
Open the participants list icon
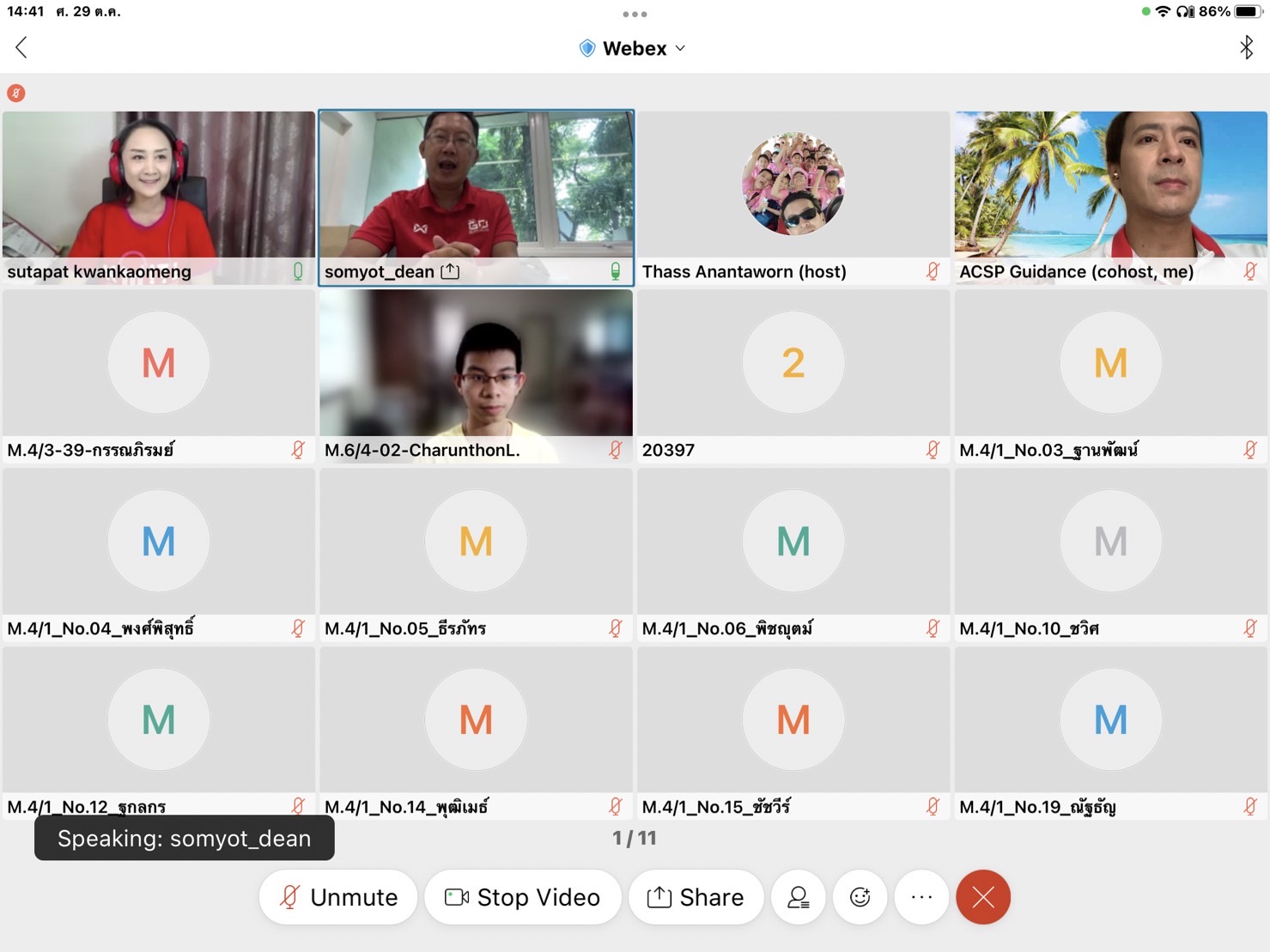coord(799,897)
